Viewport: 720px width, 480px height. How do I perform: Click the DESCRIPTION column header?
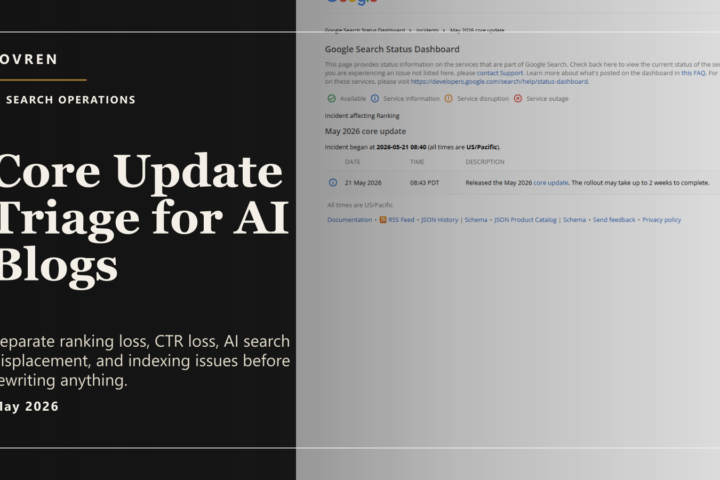tap(485, 162)
